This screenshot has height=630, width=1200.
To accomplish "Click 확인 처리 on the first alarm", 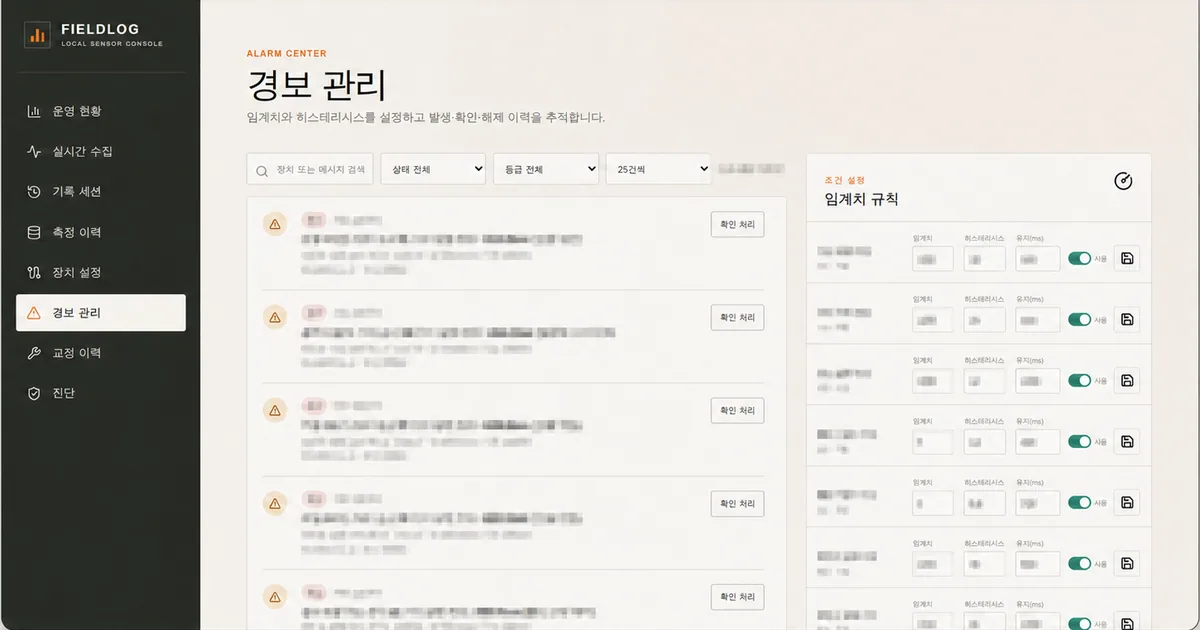I will click(x=737, y=225).
